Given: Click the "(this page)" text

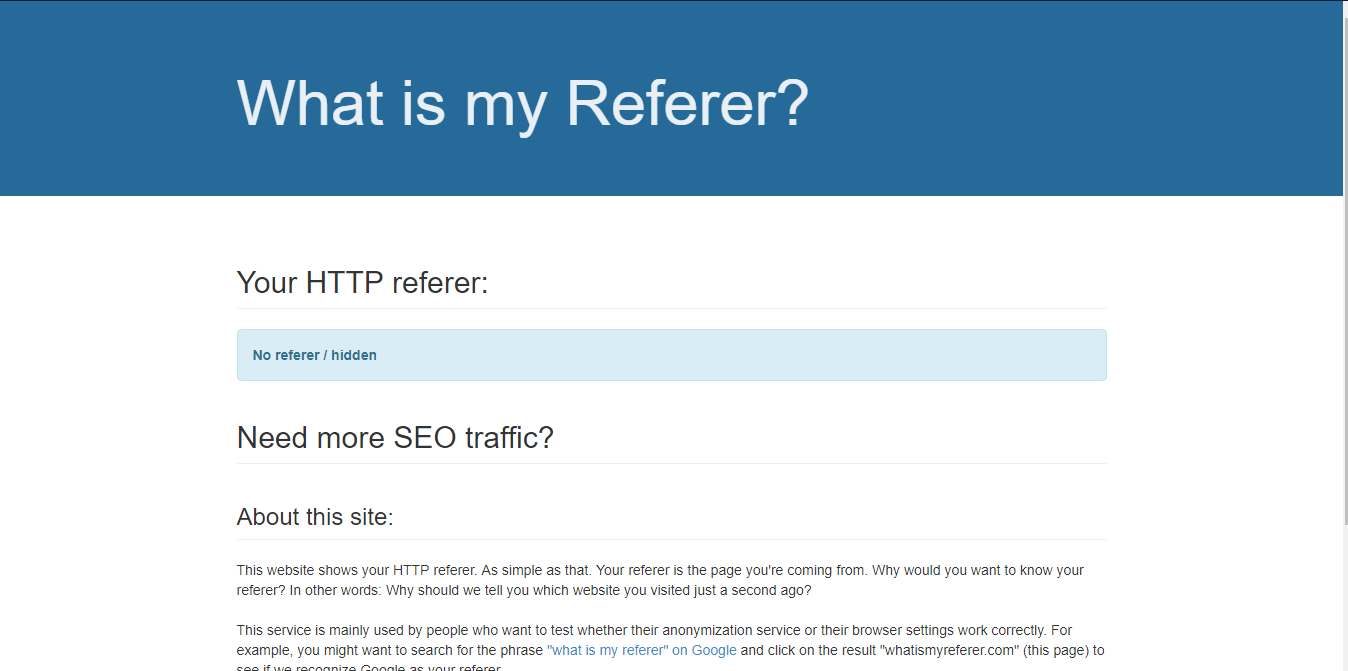Looking at the screenshot, I should (1055, 650).
